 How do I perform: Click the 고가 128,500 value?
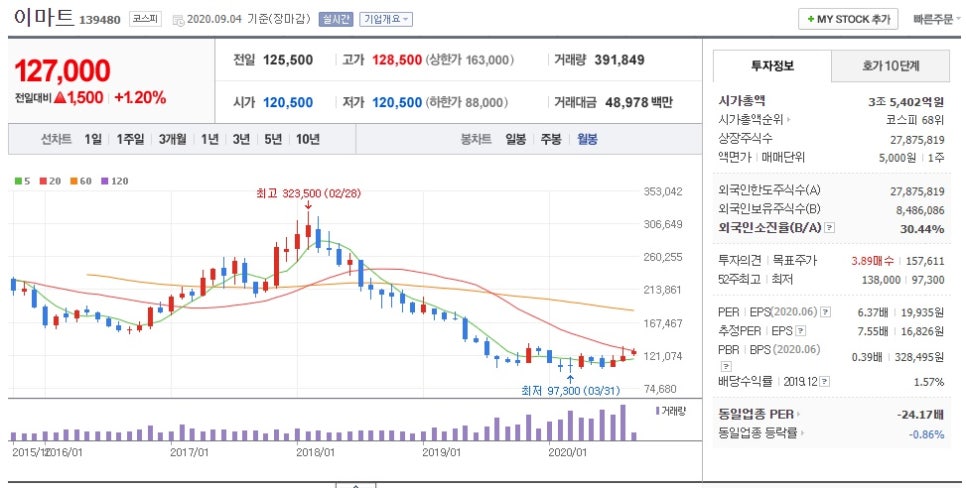pyautogui.click(x=397, y=60)
